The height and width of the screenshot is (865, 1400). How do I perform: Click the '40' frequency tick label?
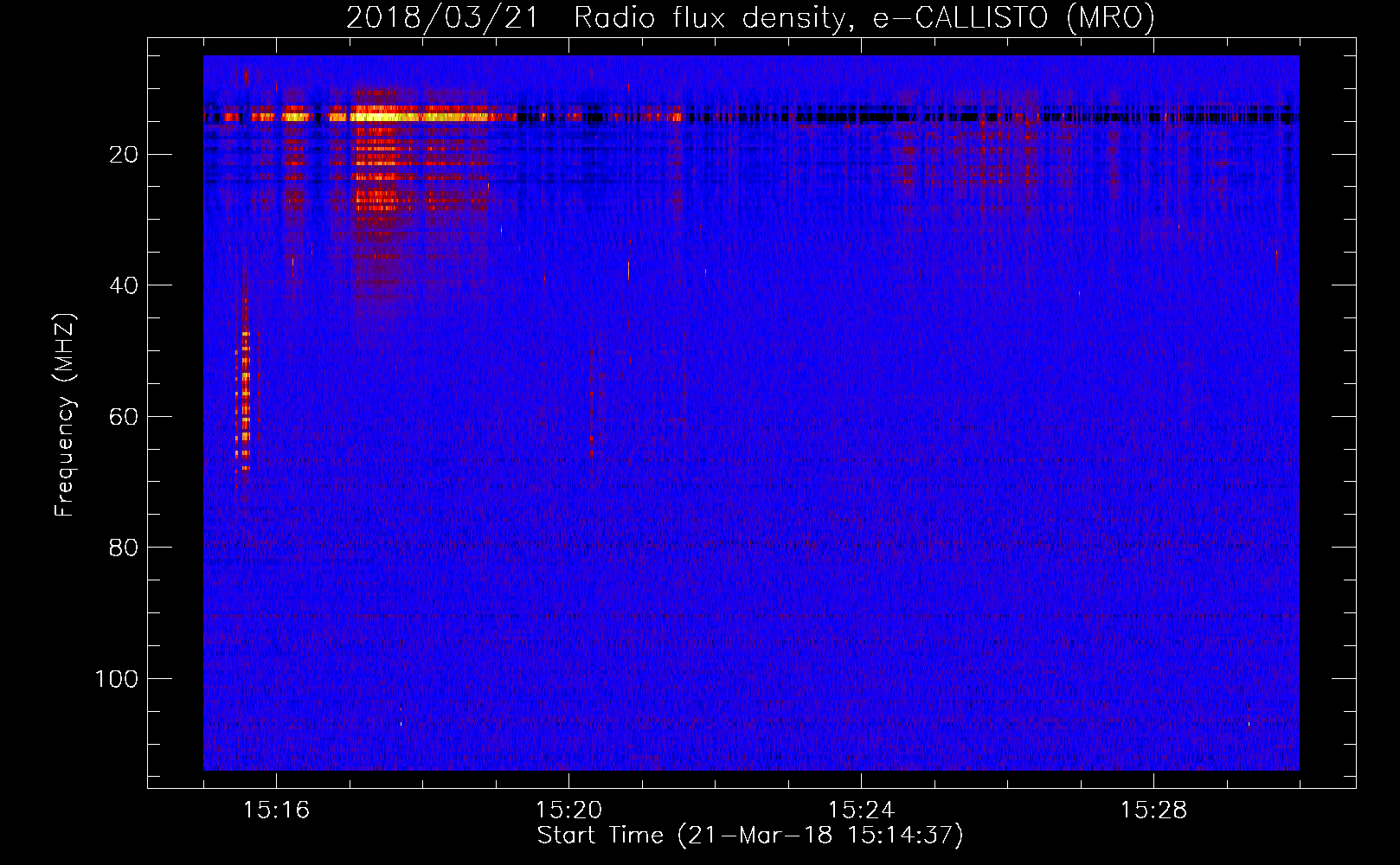(125, 285)
